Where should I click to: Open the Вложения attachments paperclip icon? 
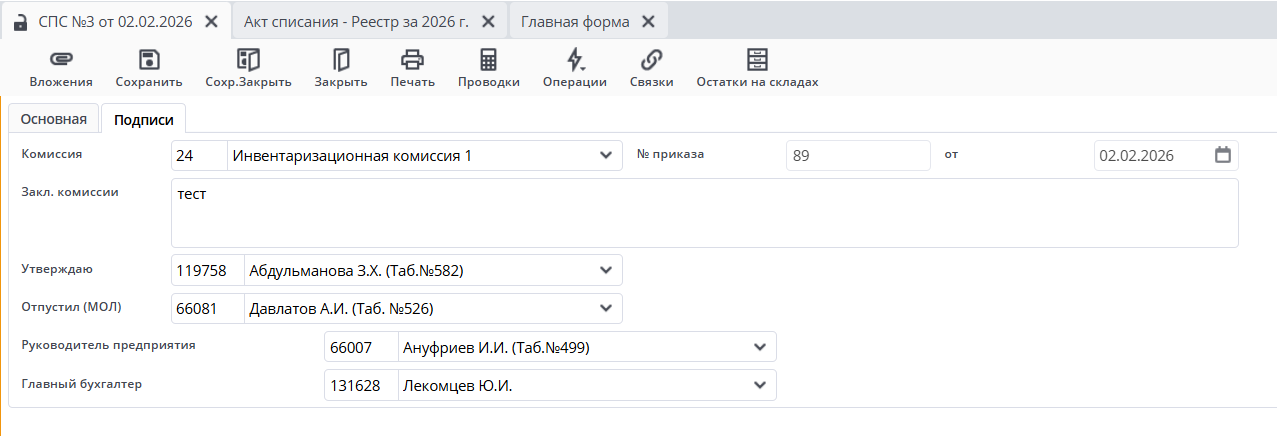pyautogui.click(x=61, y=60)
